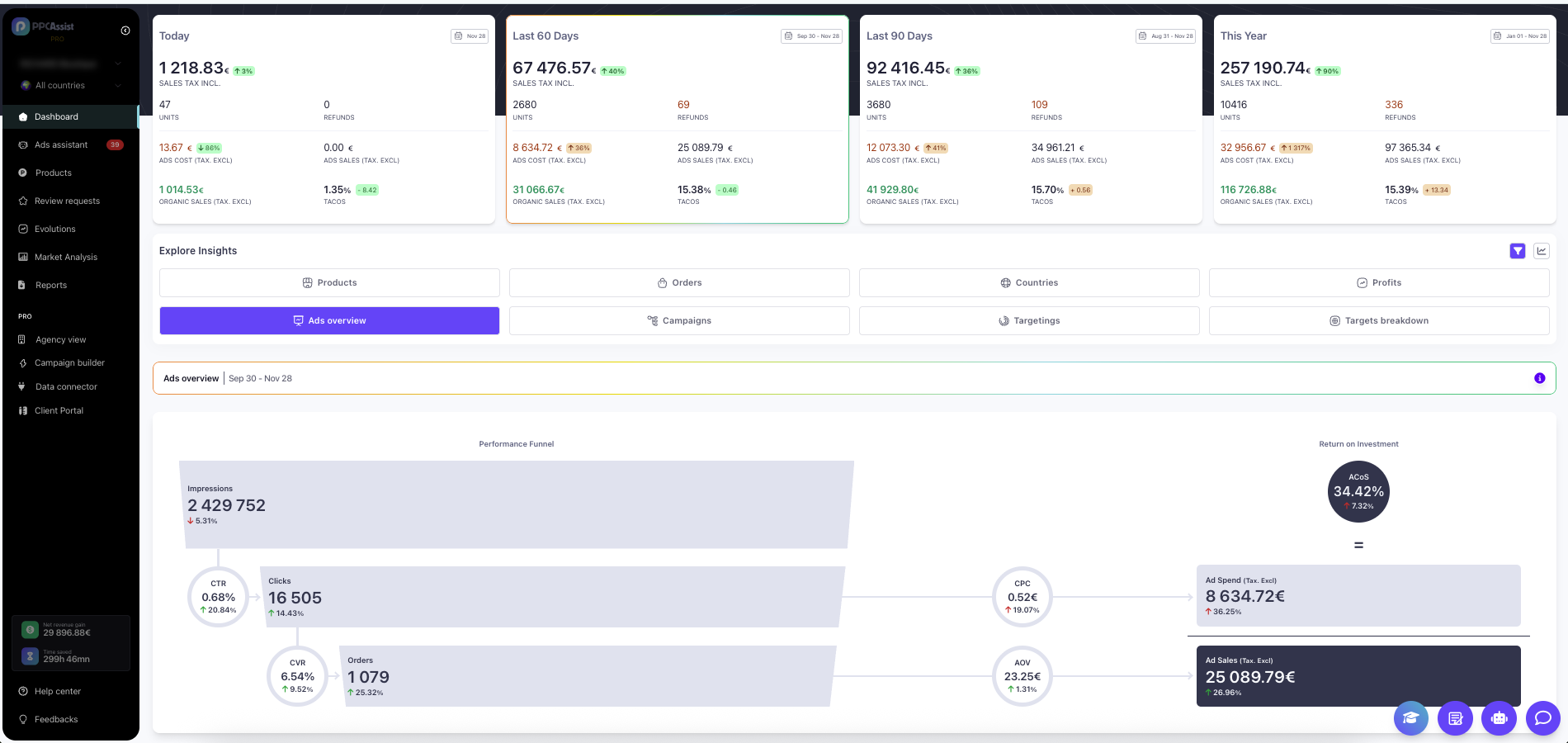Viewport: 1568px width, 743px height.
Task: Open the Today card date picker
Action: tap(470, 36)
